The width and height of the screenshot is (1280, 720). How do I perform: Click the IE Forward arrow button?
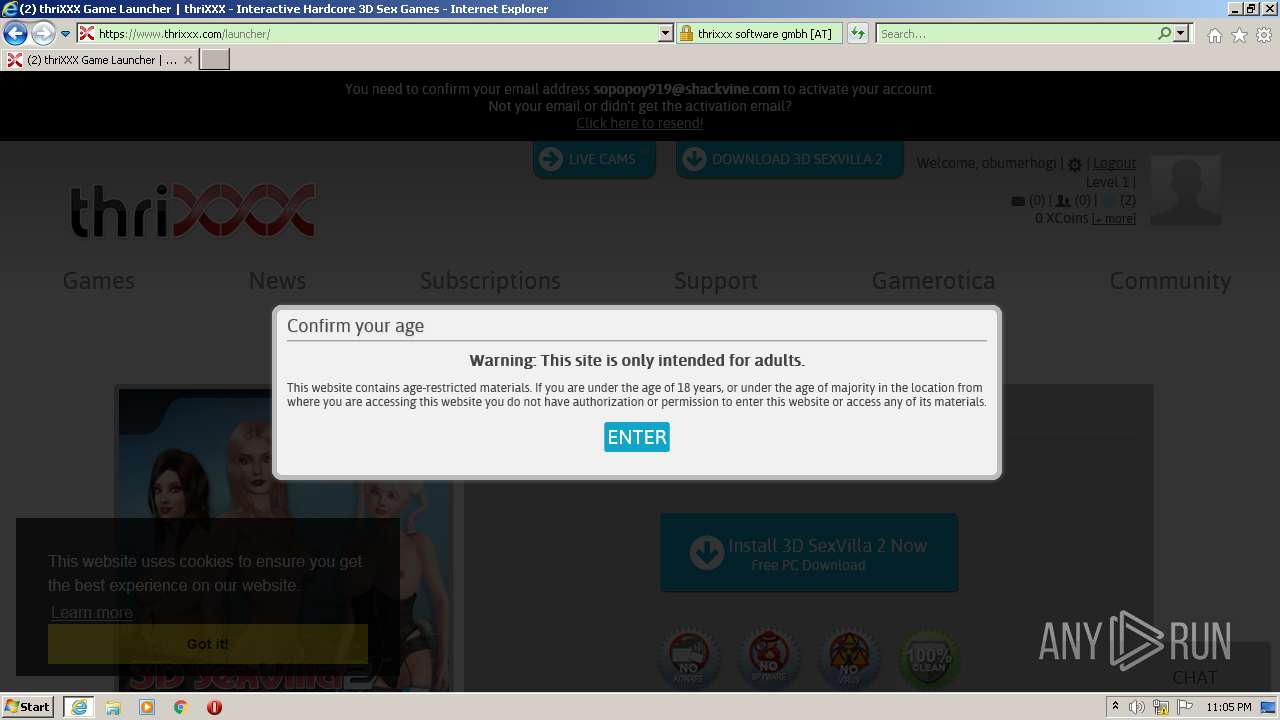click(x=43, y=34)
